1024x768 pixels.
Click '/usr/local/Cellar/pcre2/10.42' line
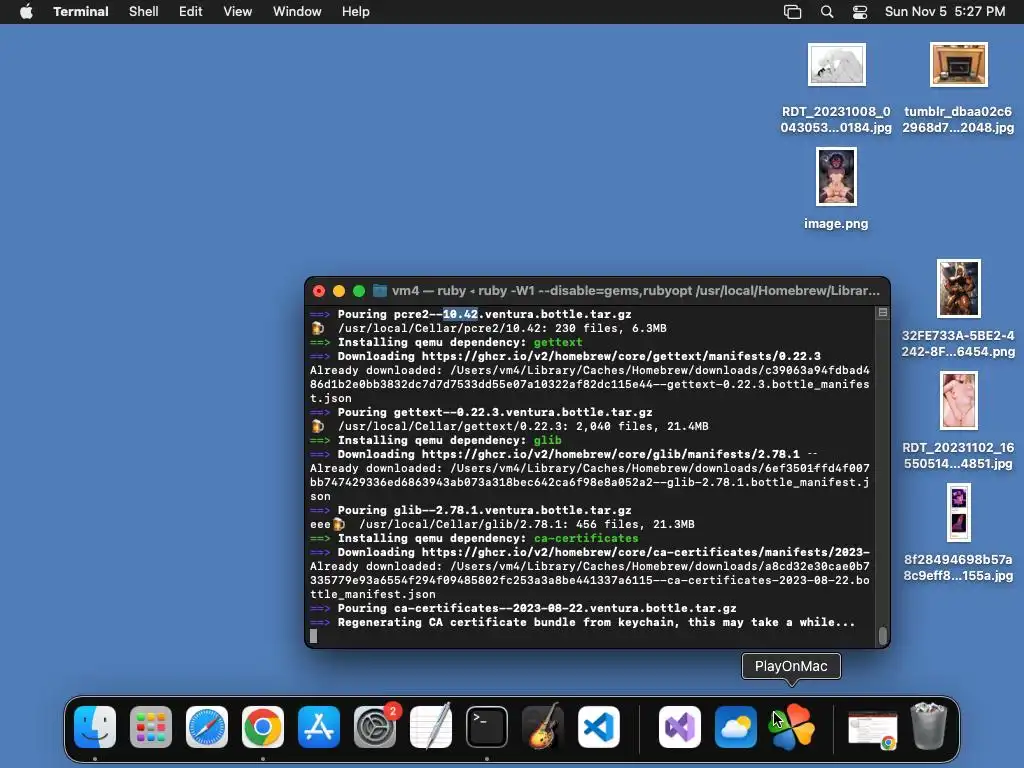tap(488, 328)
